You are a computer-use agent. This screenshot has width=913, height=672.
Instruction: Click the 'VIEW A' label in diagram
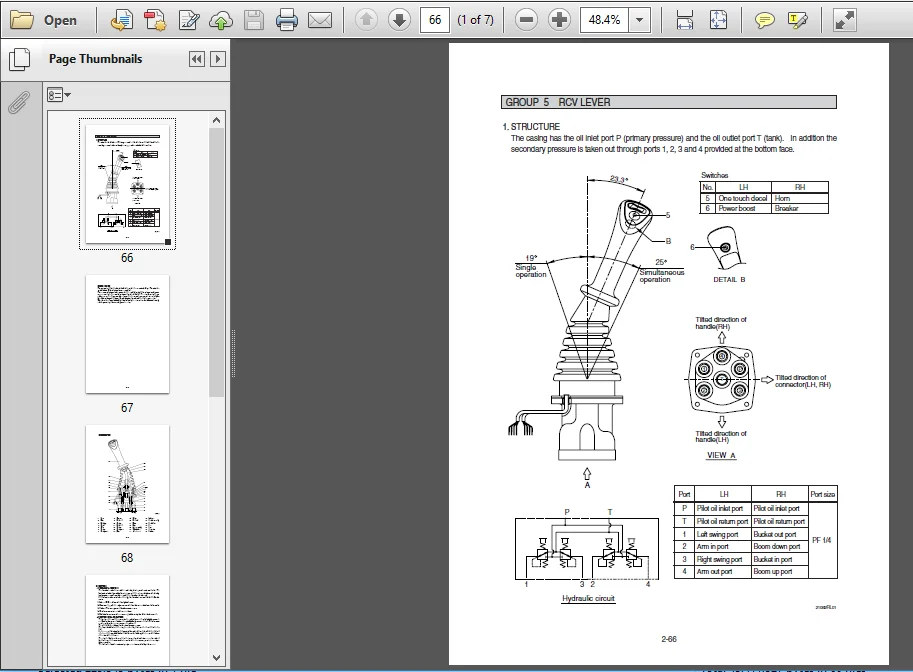pos(721,455)
